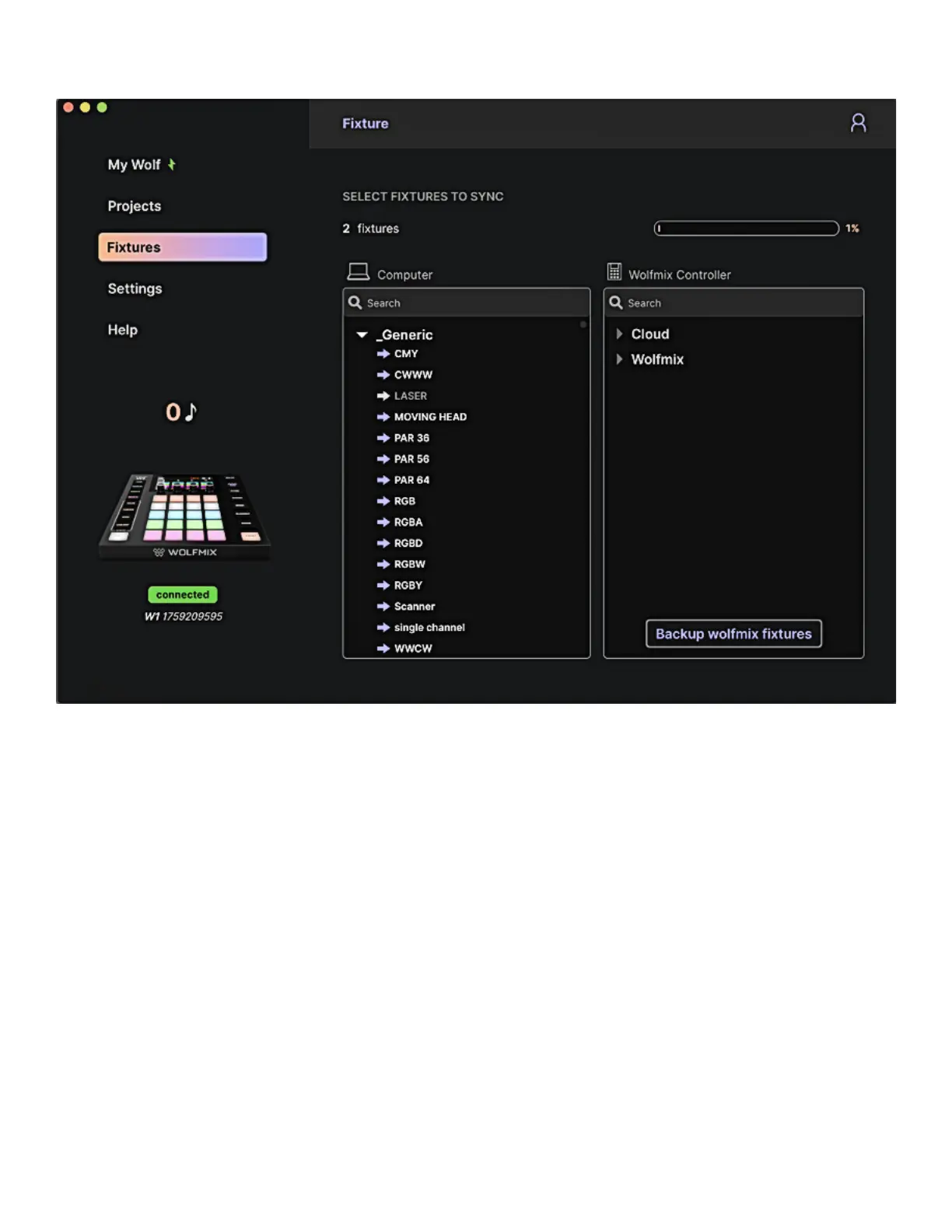Click the green lightning icon beside My Wolf
Screen dimensions: 952x1232
pos(172,164)
